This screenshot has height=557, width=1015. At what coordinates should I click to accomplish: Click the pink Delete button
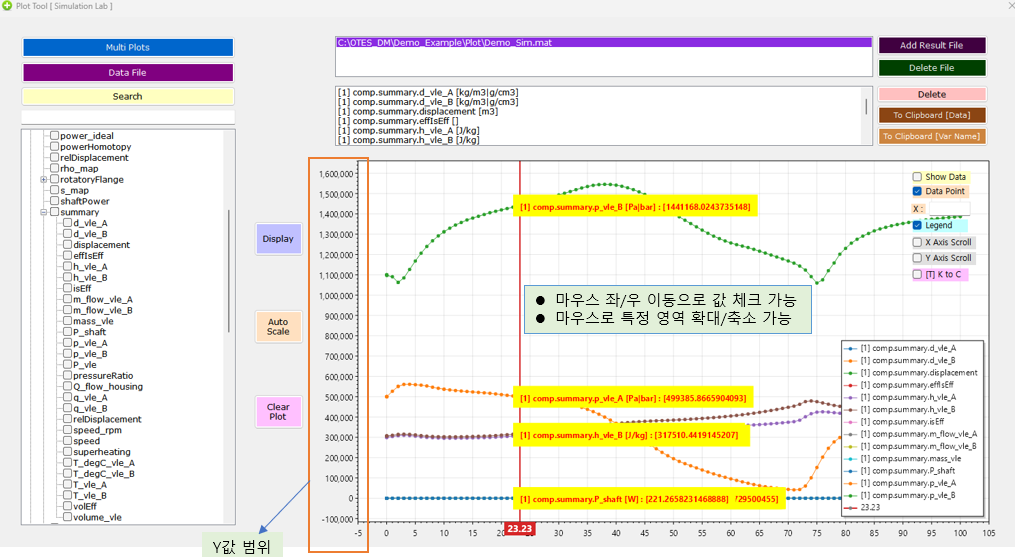pyautogui.click(x=931, y=95)
